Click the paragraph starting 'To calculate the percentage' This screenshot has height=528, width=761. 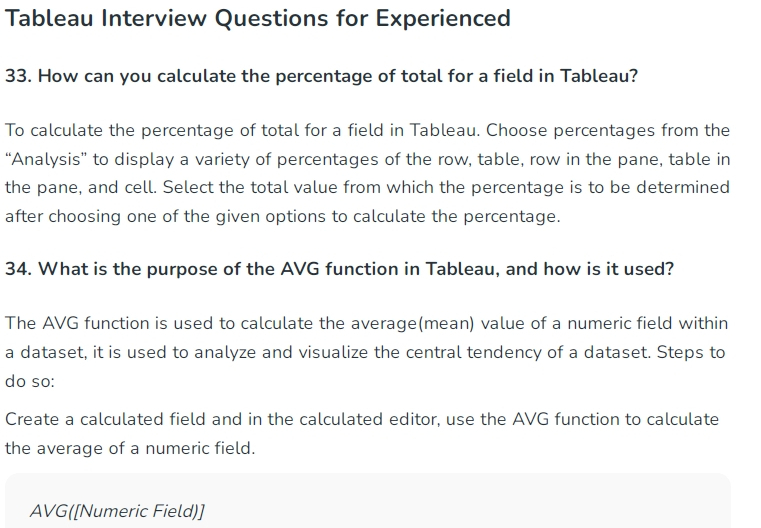[367, 173]
